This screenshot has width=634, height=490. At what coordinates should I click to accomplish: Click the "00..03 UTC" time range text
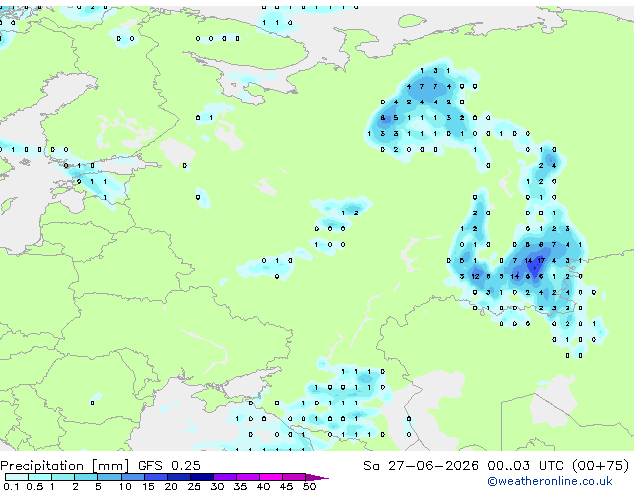525,466
